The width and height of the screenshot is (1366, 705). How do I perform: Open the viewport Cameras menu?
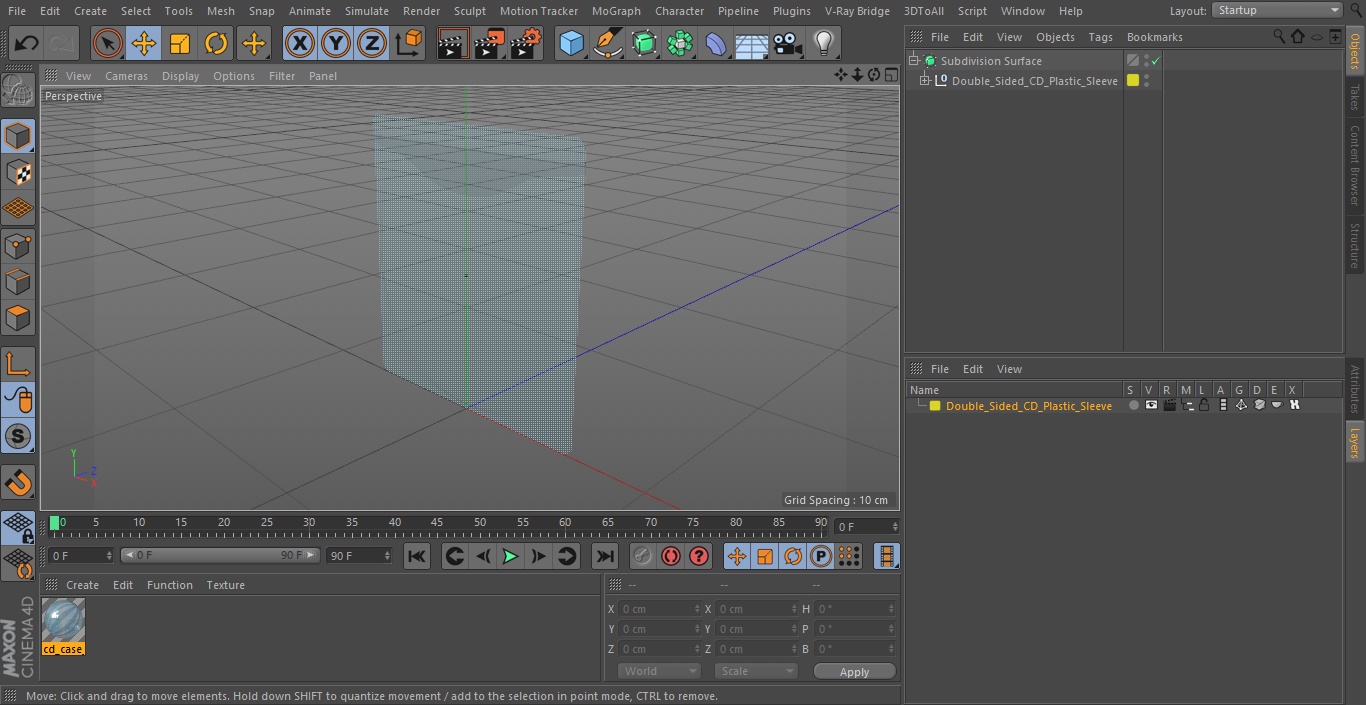pyautogui.click(x=126, y=76)
